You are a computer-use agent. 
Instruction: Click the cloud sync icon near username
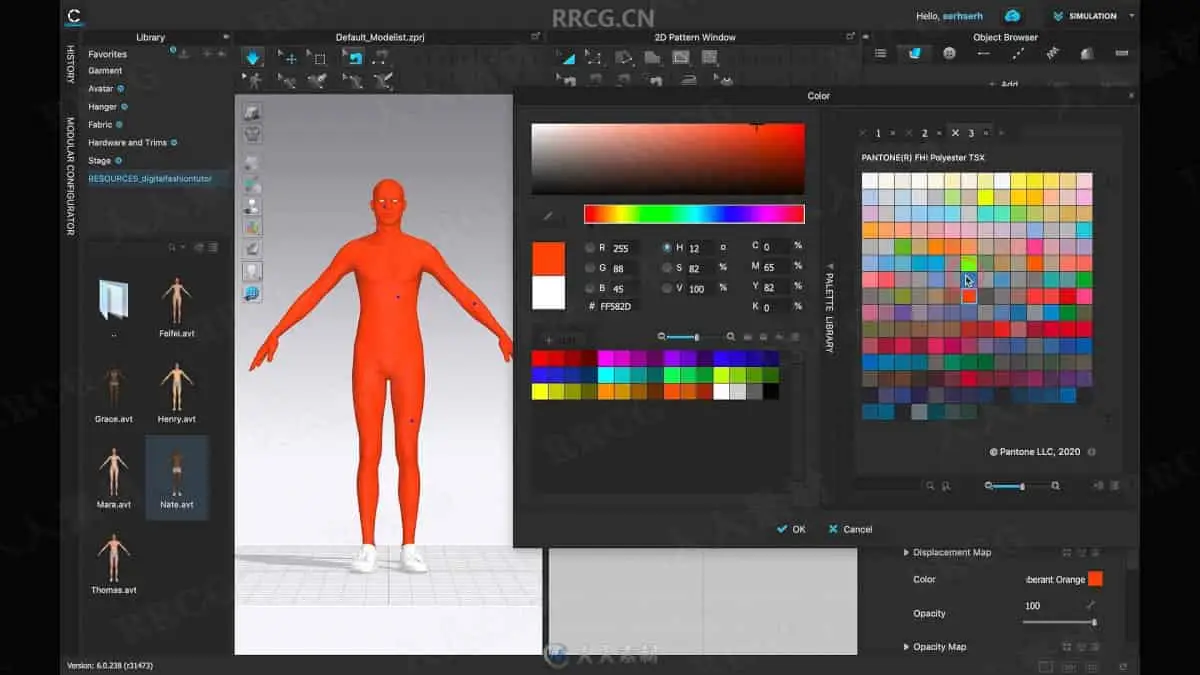[1013, 16]
